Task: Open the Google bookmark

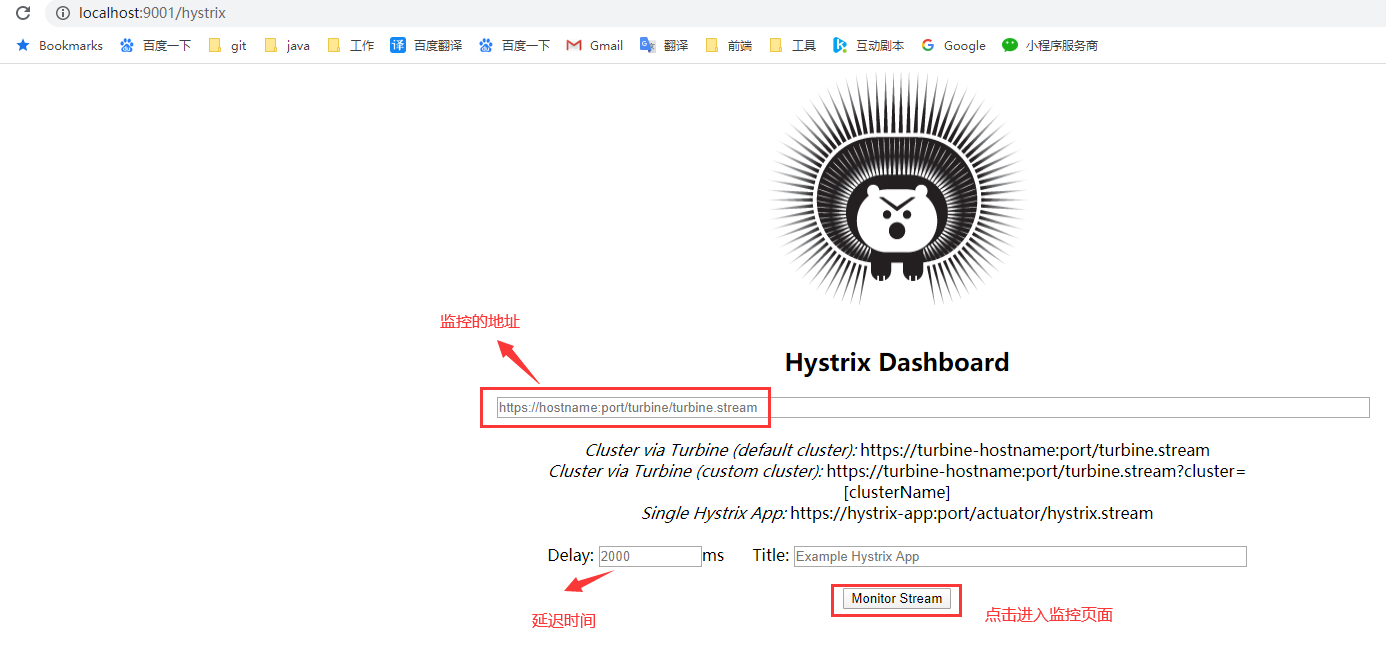Action: click(953, 45)
